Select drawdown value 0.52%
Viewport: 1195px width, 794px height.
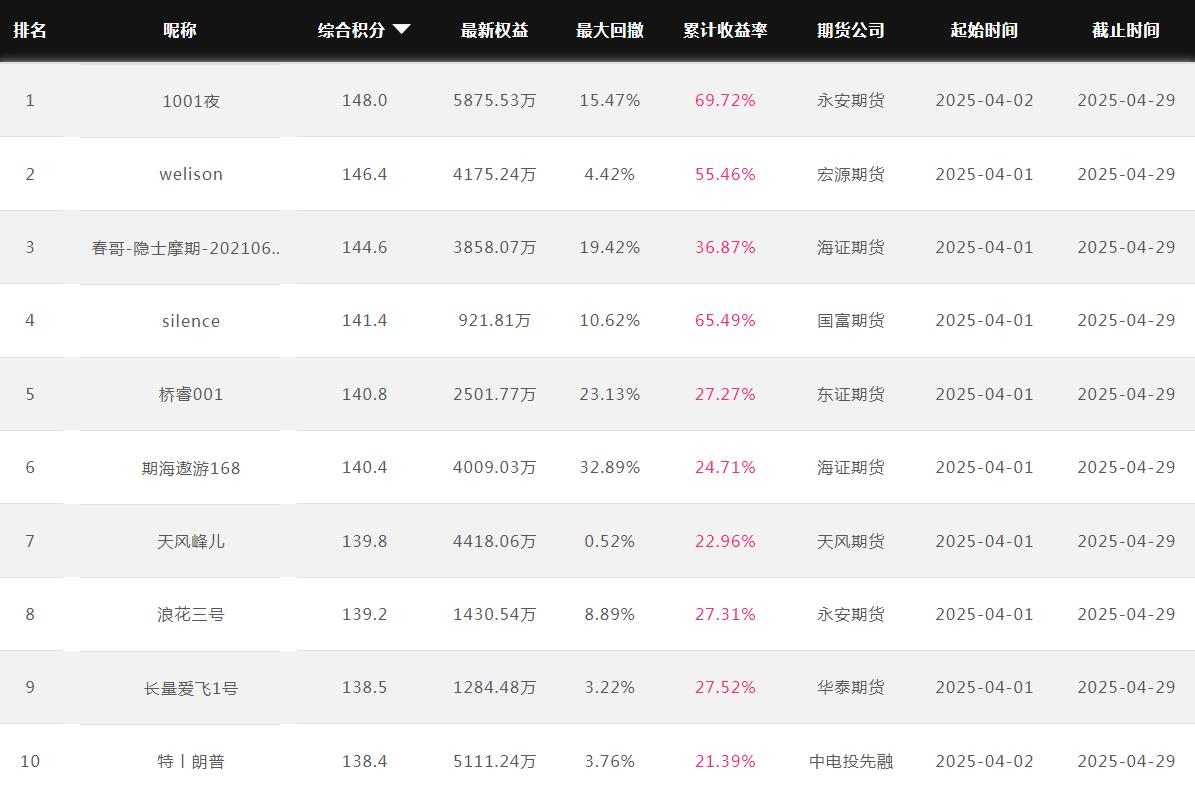pos(610,542)
